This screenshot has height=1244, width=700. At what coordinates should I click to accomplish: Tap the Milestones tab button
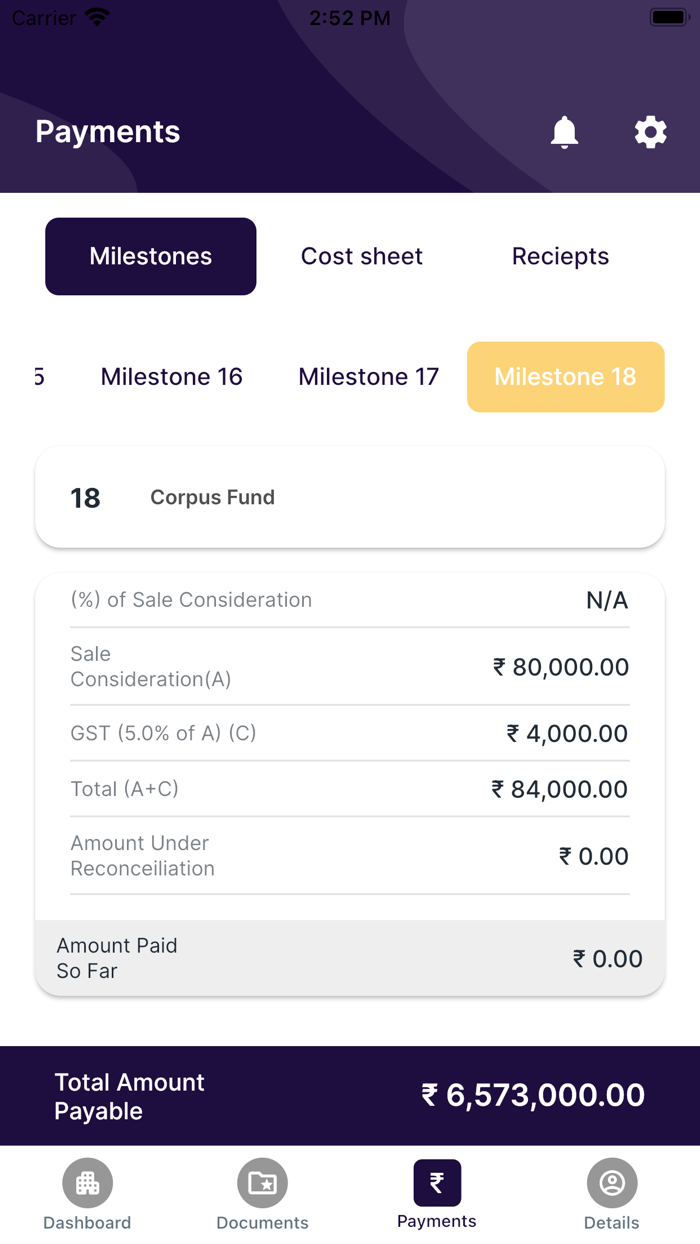pos(150,256)
